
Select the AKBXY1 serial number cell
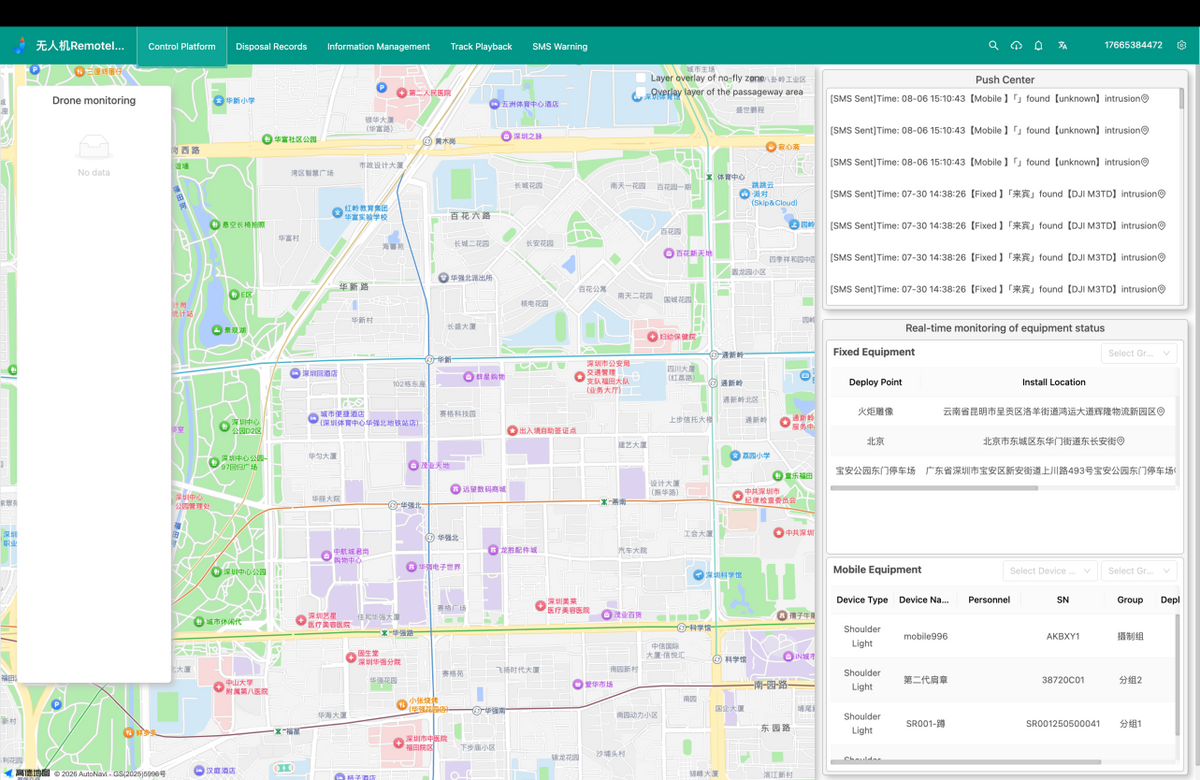[x=1062, y=636]
